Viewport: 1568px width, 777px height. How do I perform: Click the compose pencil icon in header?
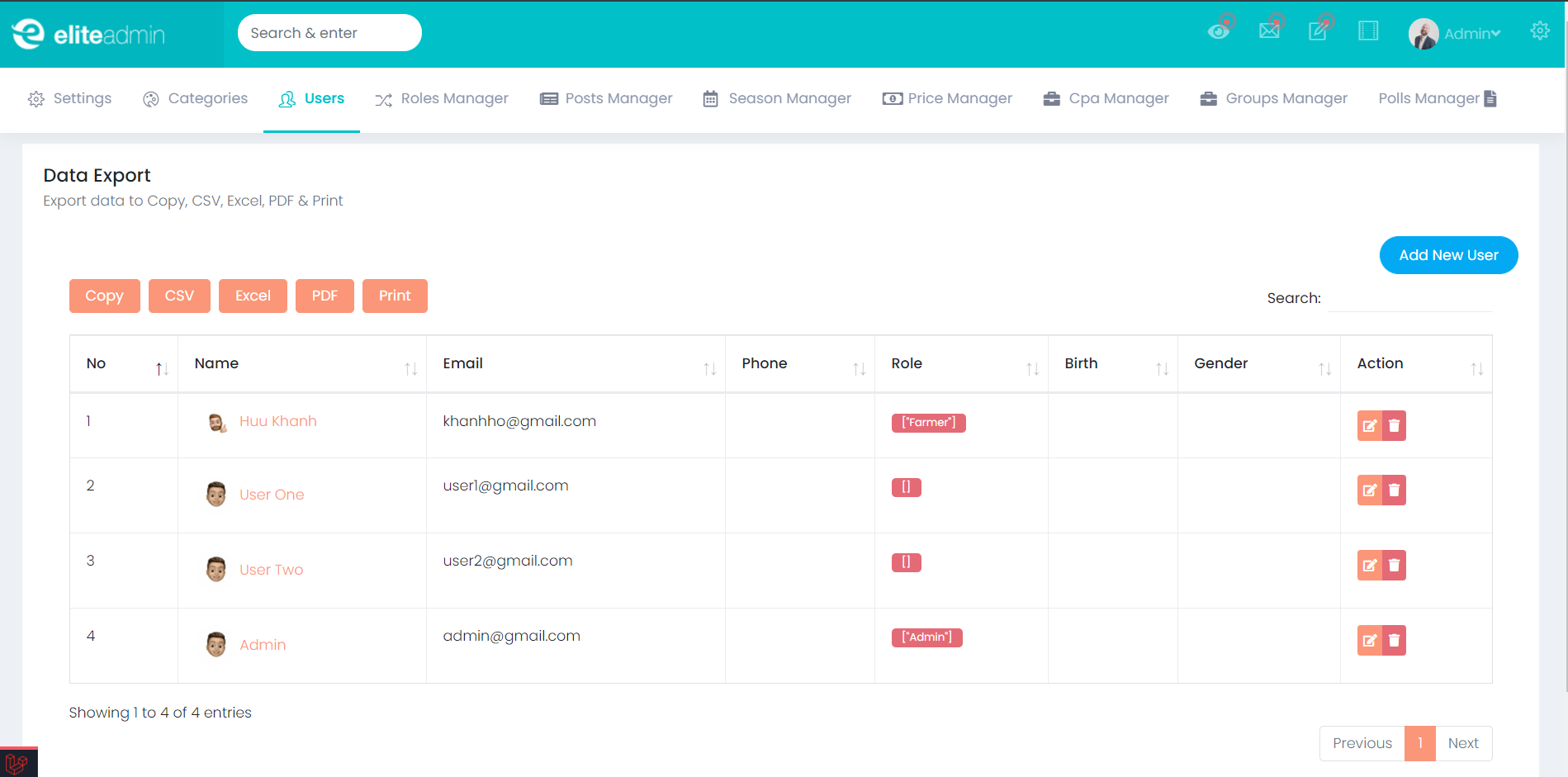point(1318,31)
